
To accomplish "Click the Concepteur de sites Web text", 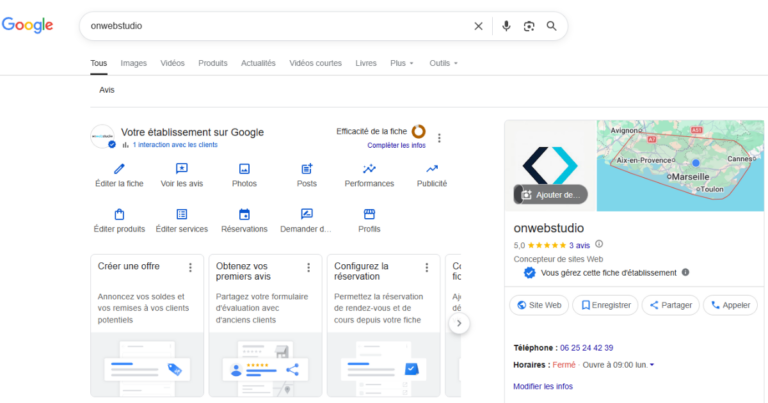I will click(x=558, y=259).
